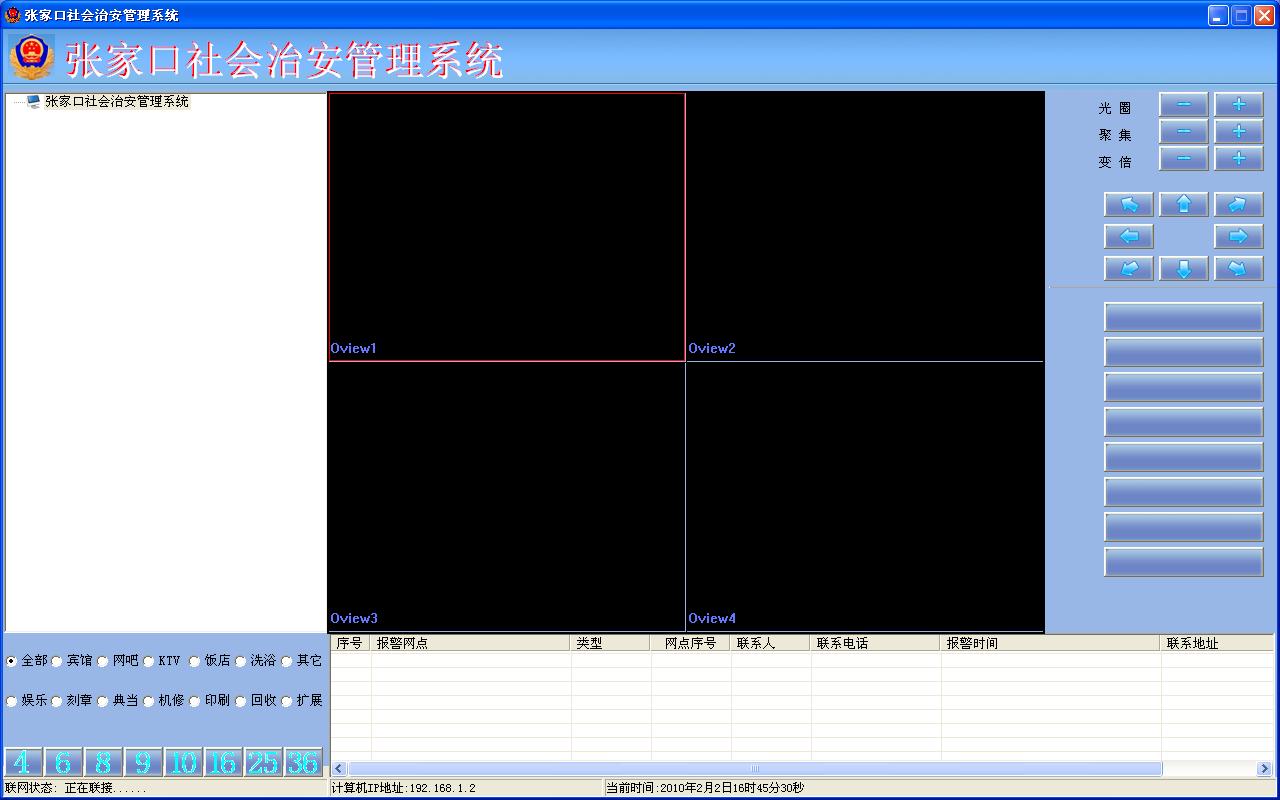Click the 当前时间 status bar entry
The image size is (1280, 800).
[x=704, y=788]
